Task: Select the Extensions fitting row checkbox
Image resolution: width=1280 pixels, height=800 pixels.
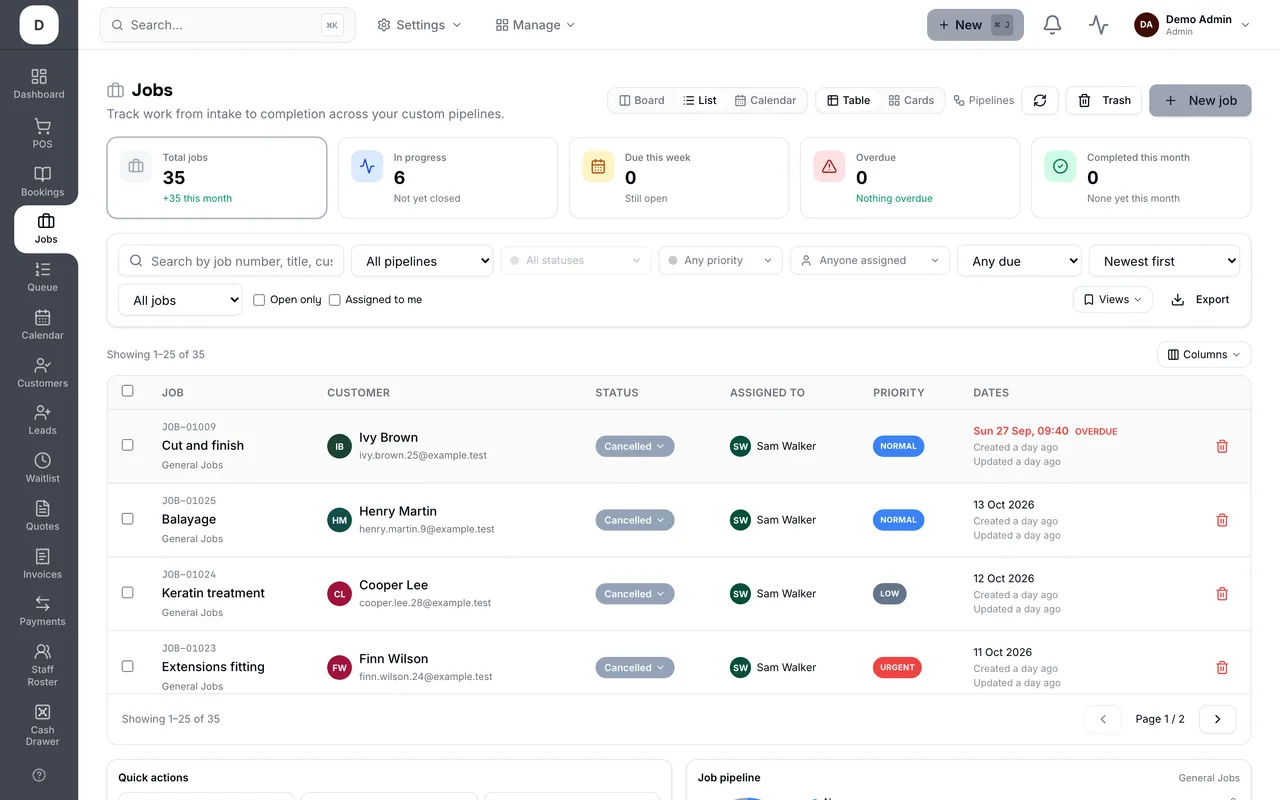Action: 127,666
